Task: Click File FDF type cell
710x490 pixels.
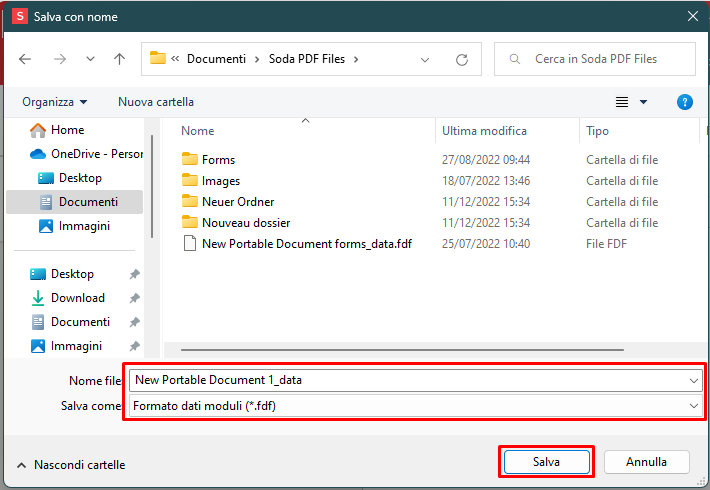Action: click(606, 244)
